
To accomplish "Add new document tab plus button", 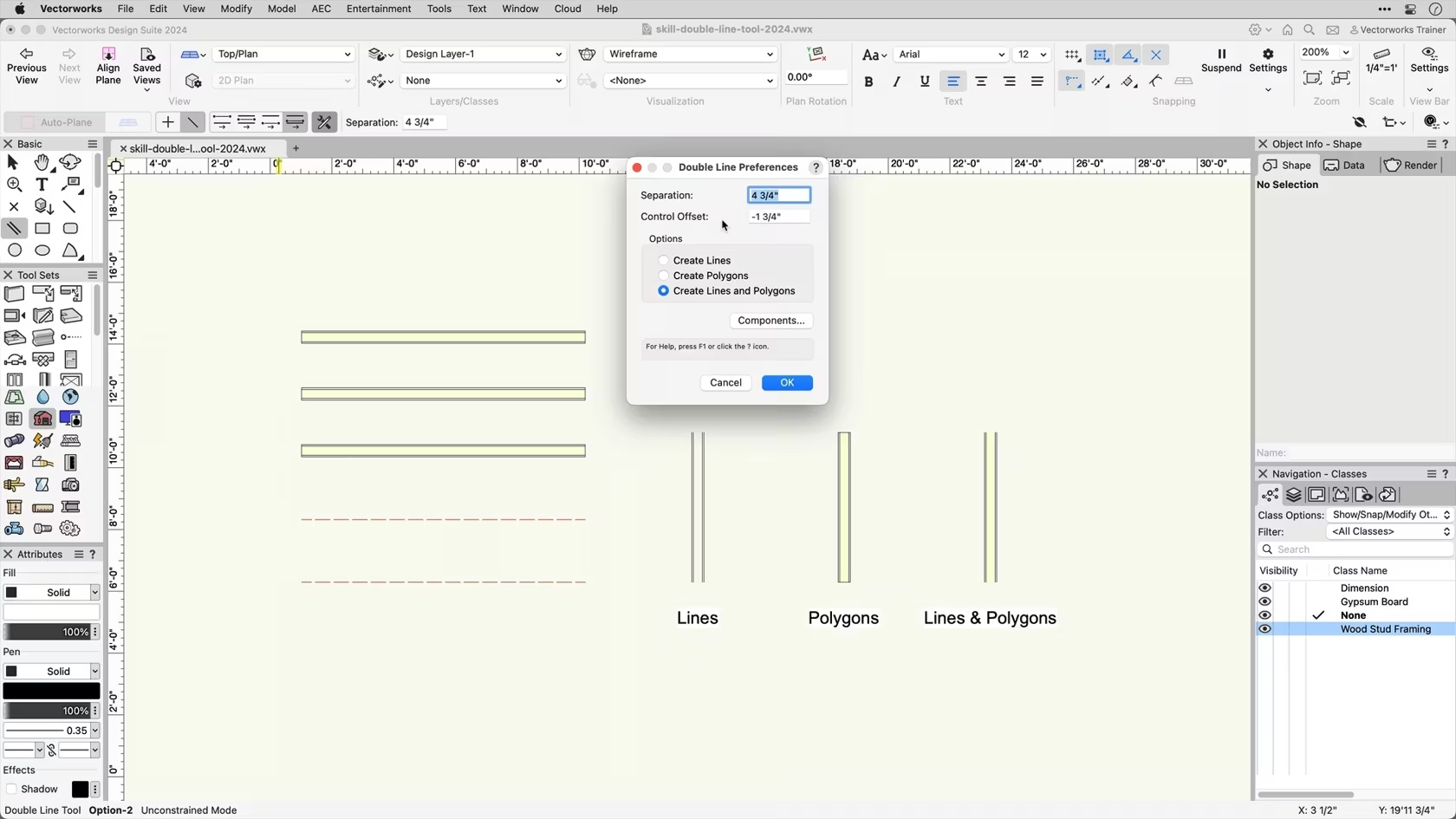I will point(296,148).
